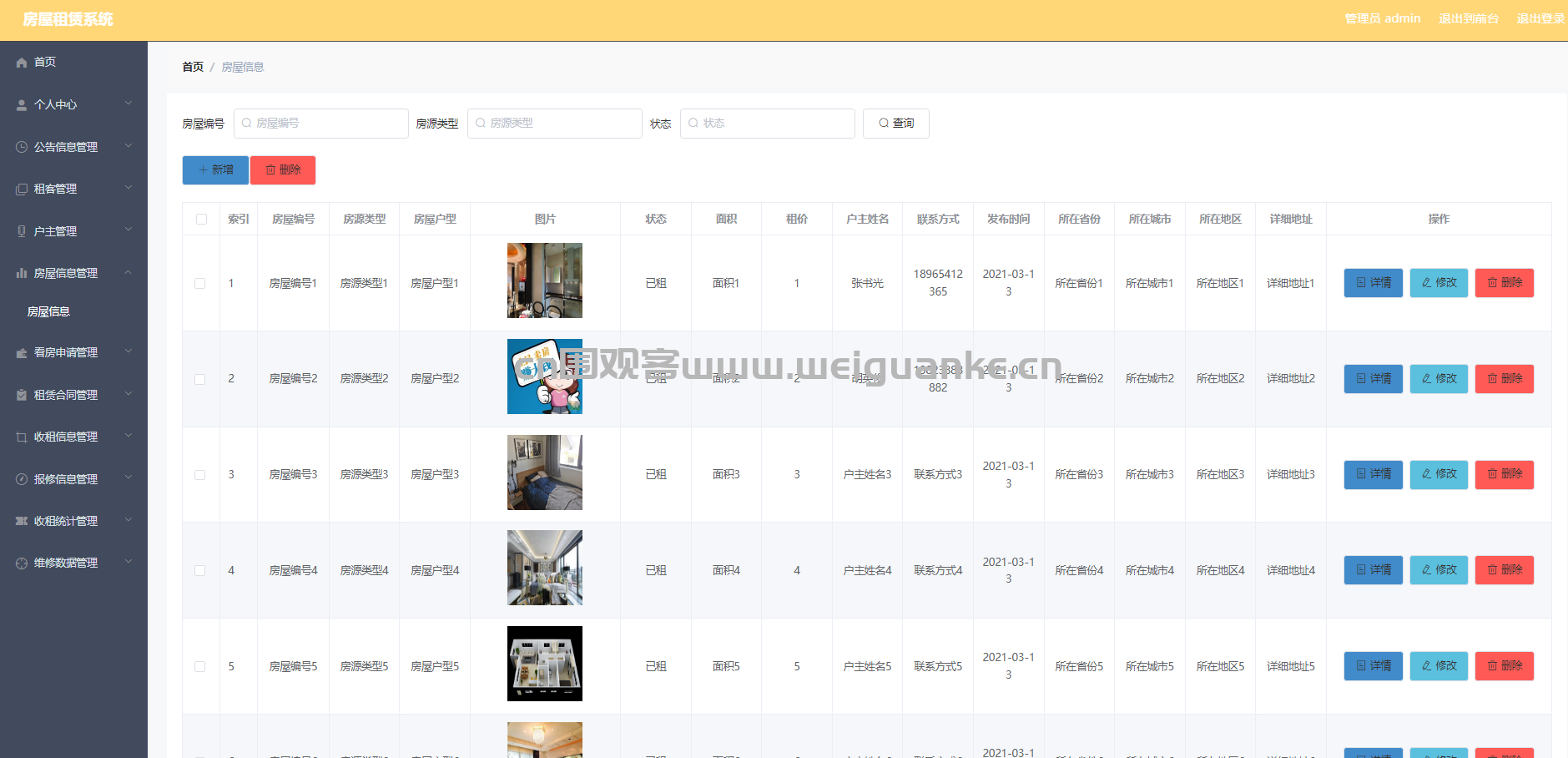Click the 户主管理 phone icon
Image resolution: width=1568 pixels, height=758 pixels.
(x=22, y=231)
